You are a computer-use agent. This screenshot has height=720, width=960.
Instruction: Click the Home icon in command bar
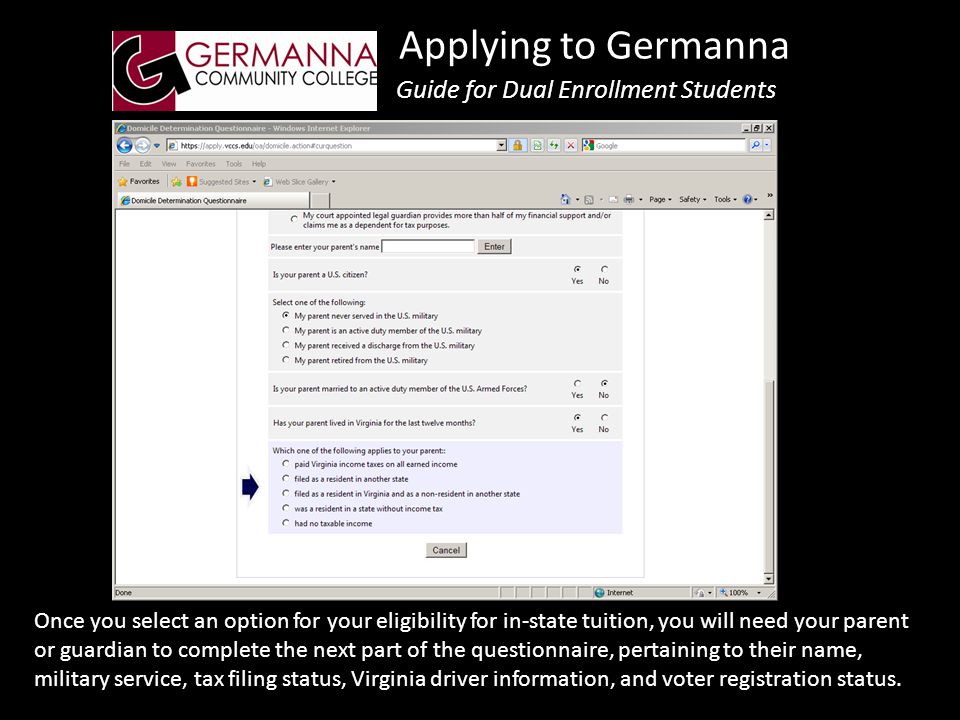[x=565, y=200]
